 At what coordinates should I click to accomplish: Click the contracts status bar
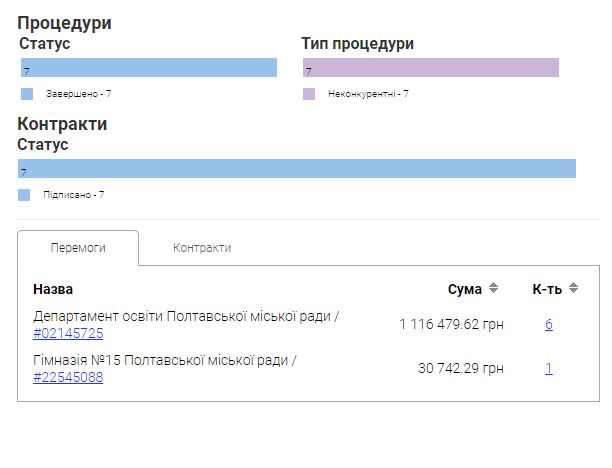point(297,169)
